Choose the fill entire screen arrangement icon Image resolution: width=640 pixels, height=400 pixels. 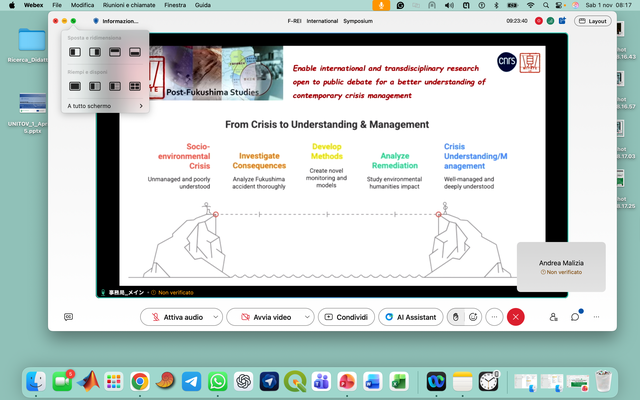click(x=75, y=86)
